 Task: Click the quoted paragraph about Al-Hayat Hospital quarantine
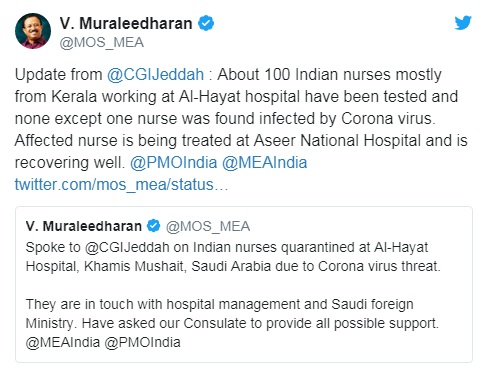click(233, 257)
